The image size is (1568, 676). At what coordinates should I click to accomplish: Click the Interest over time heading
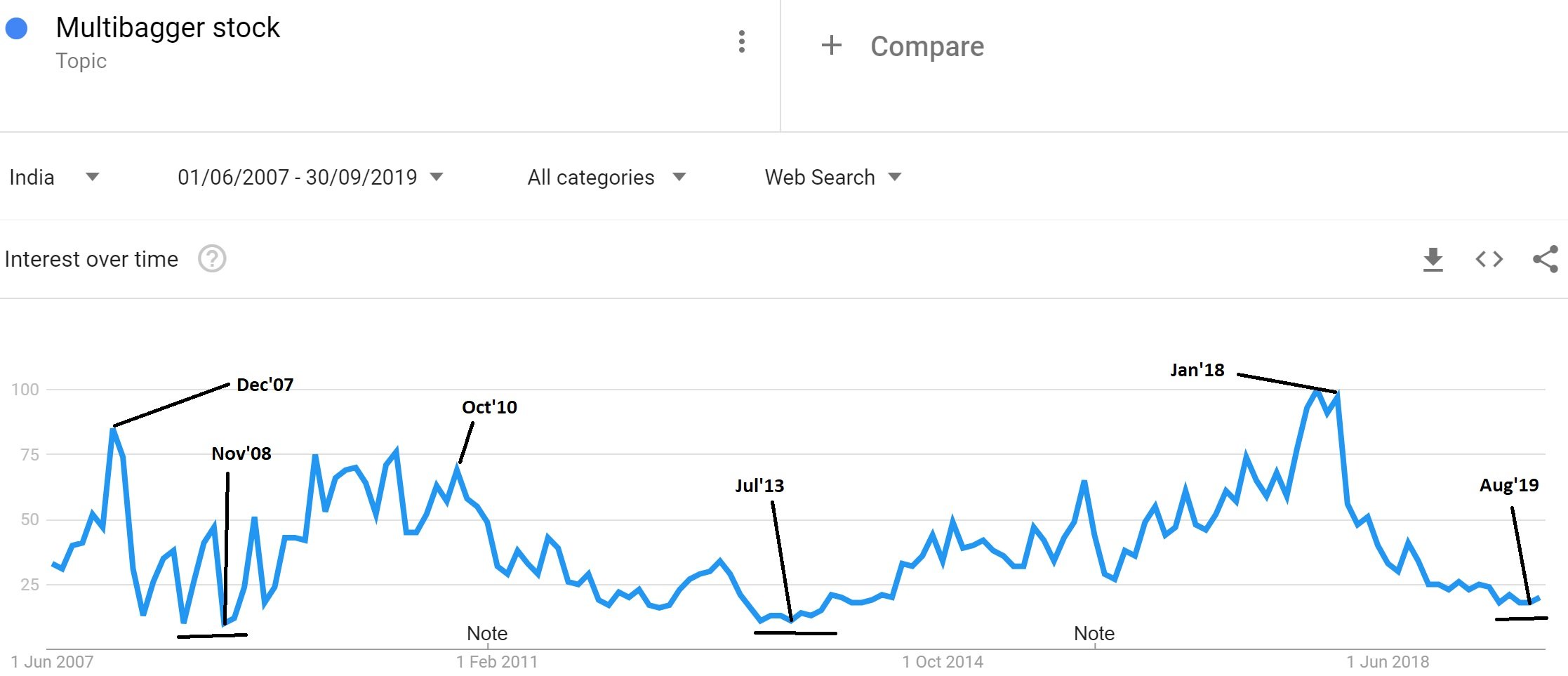coord(91,259)
